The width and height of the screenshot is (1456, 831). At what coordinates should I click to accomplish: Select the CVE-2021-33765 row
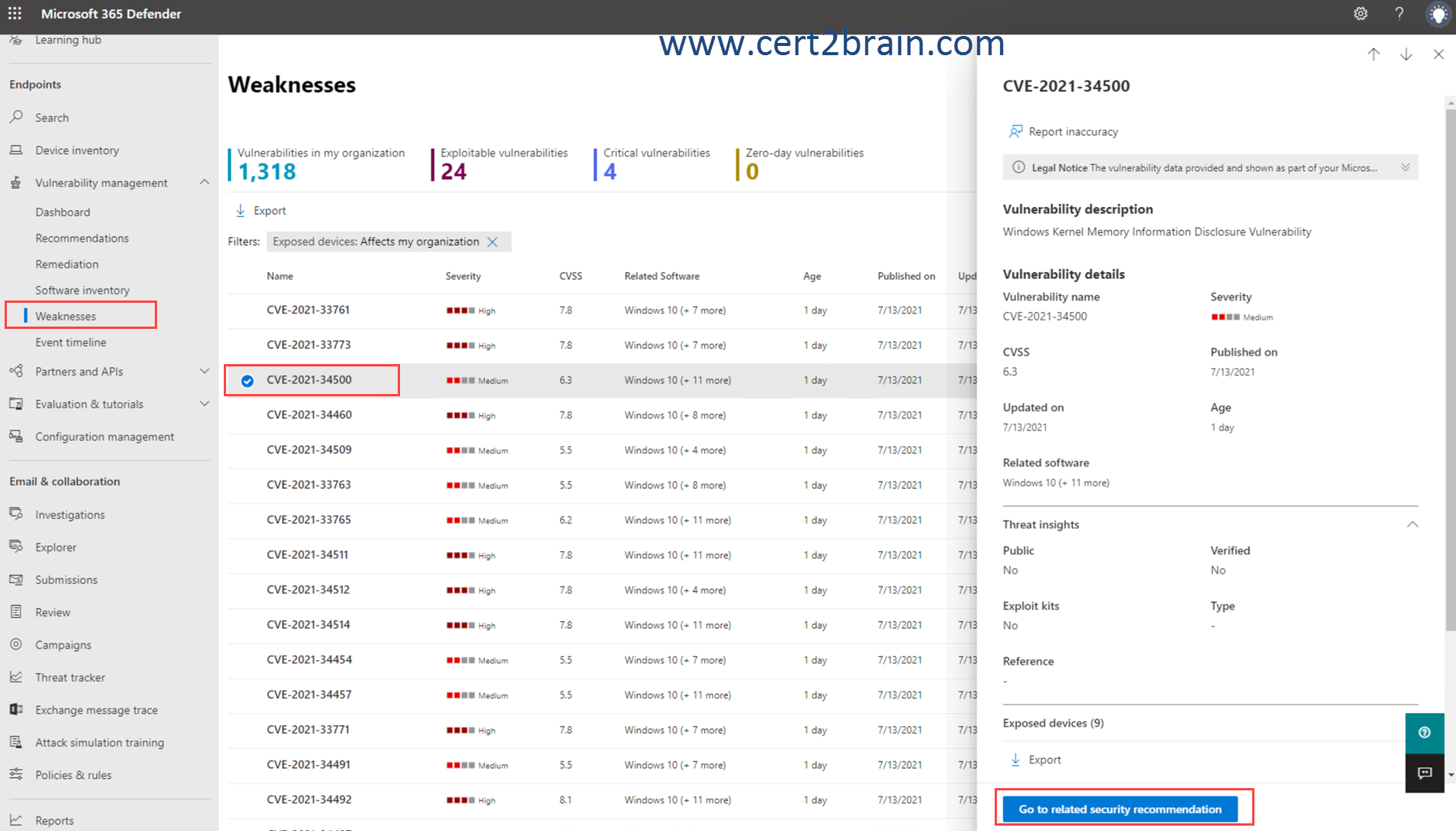coord(602,521)
